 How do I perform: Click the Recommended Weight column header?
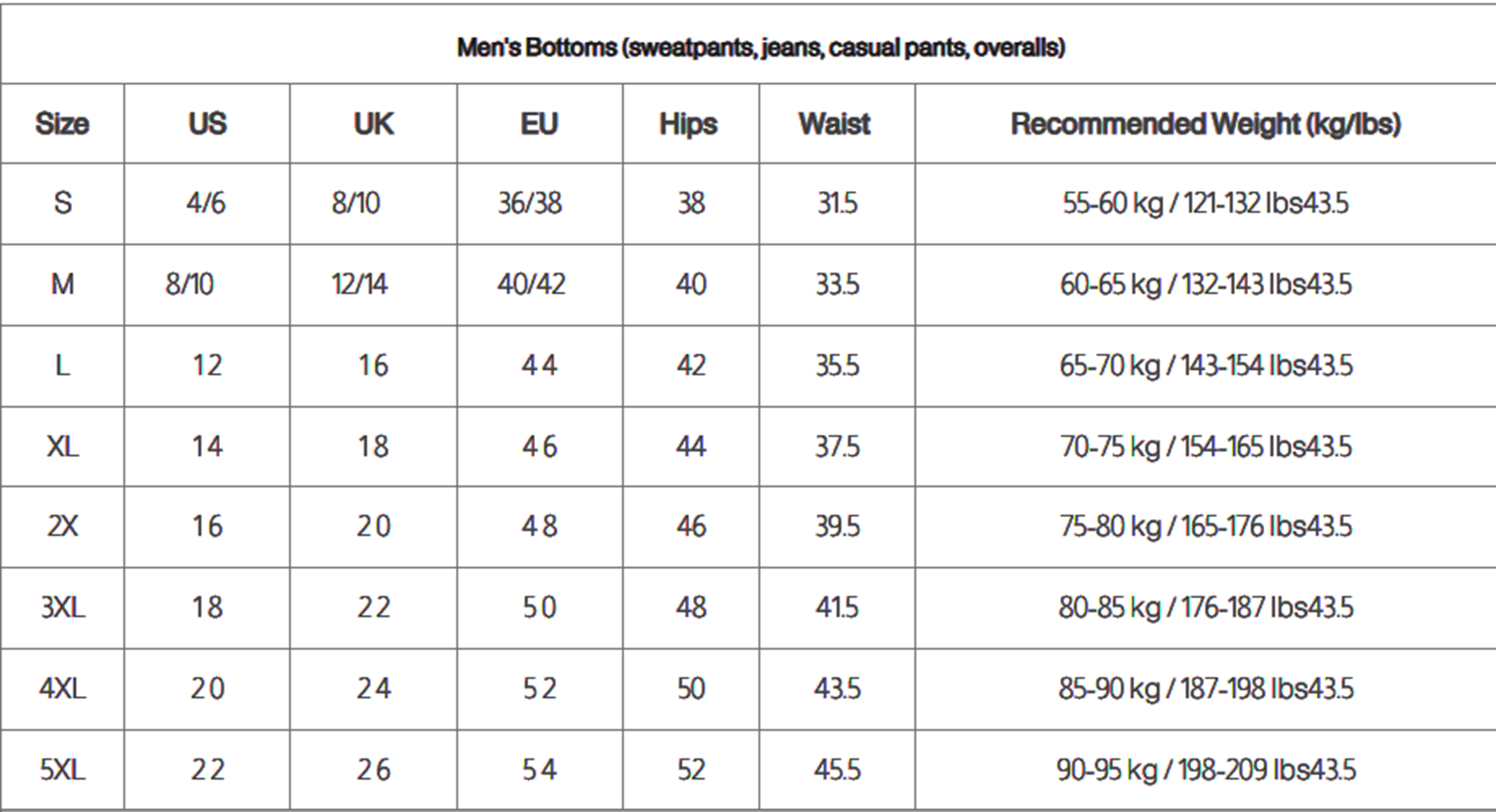1206,124
